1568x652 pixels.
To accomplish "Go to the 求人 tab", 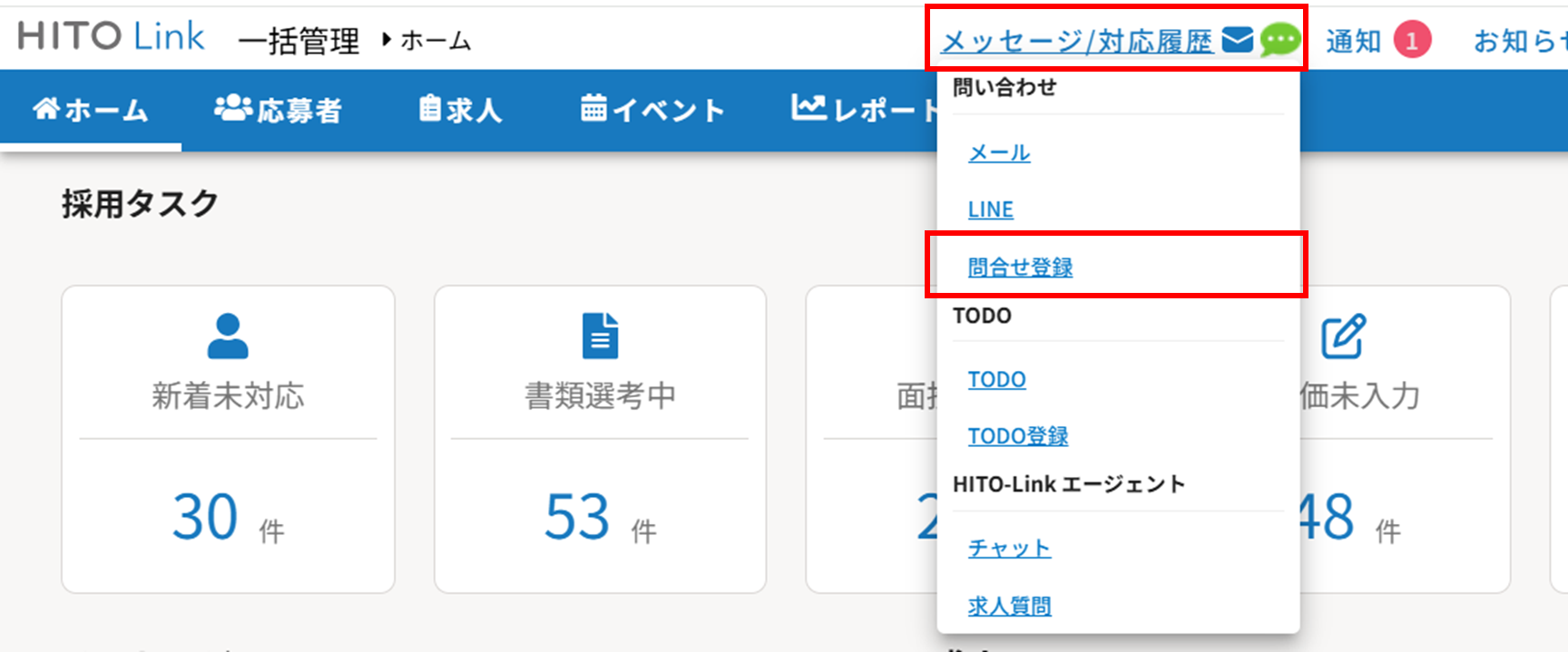I will pos(460,110).
